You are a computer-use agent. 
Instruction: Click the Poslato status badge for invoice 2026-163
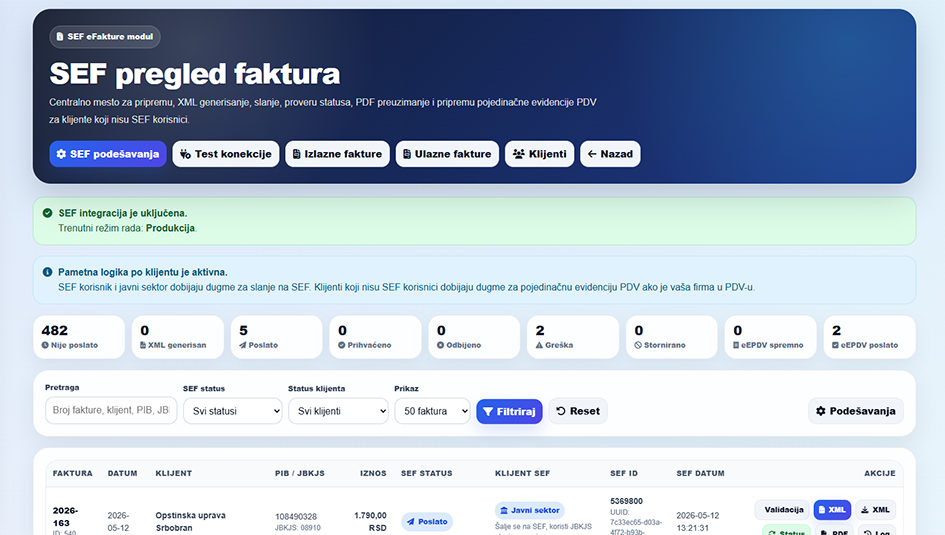pyautogui.click(x=427, y=522)
